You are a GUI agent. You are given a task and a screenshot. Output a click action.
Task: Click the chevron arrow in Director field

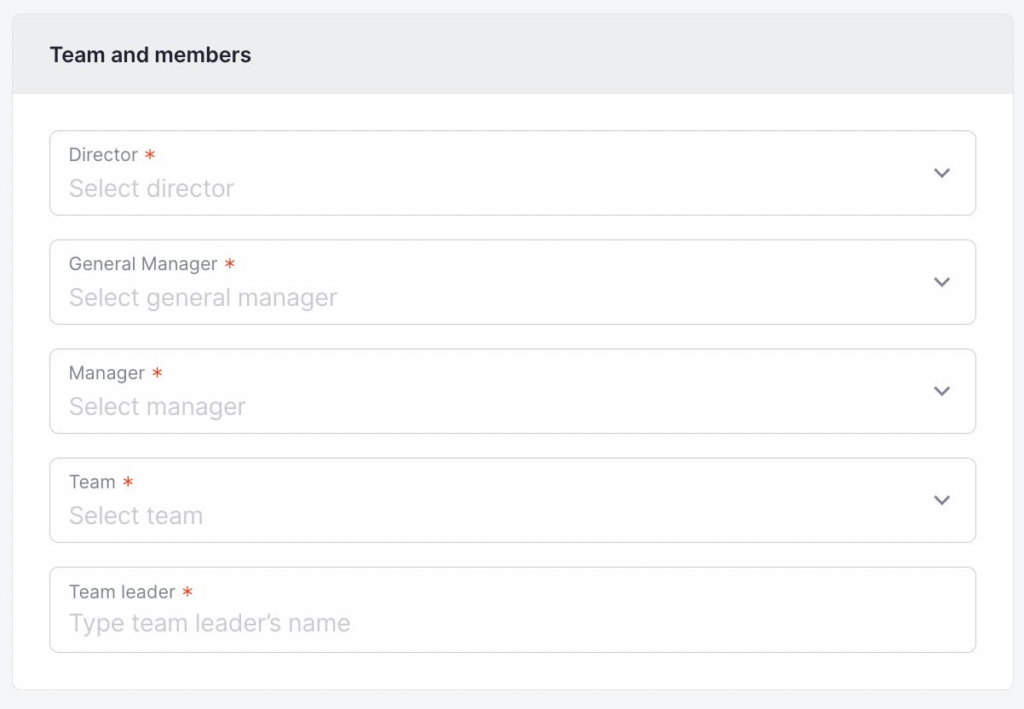tap(941, 173)
